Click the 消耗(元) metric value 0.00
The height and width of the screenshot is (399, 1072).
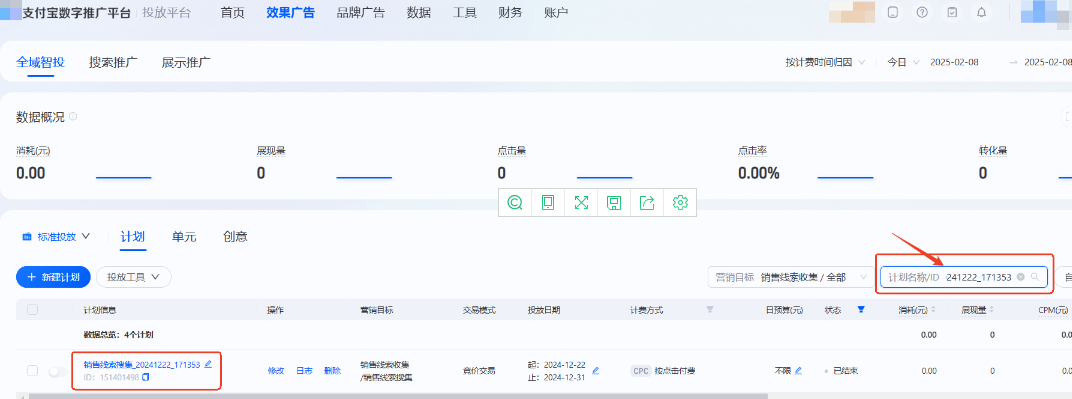(x=31, y=173)
